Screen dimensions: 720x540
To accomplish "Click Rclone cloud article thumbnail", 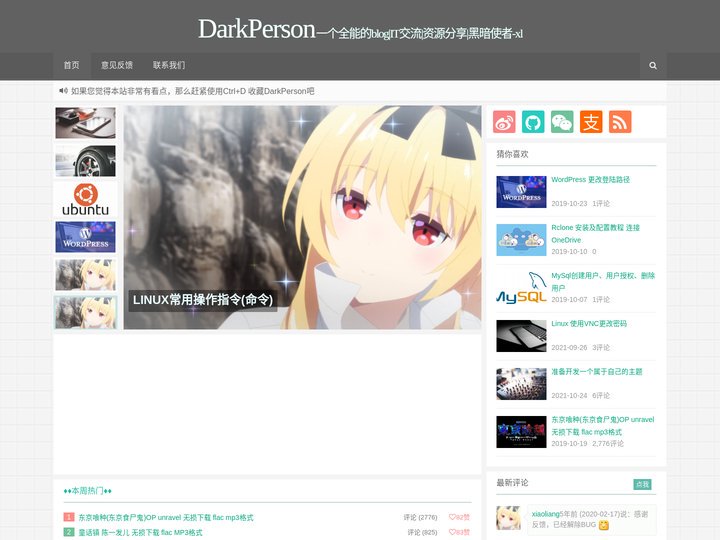I will (x=521, y=240).
